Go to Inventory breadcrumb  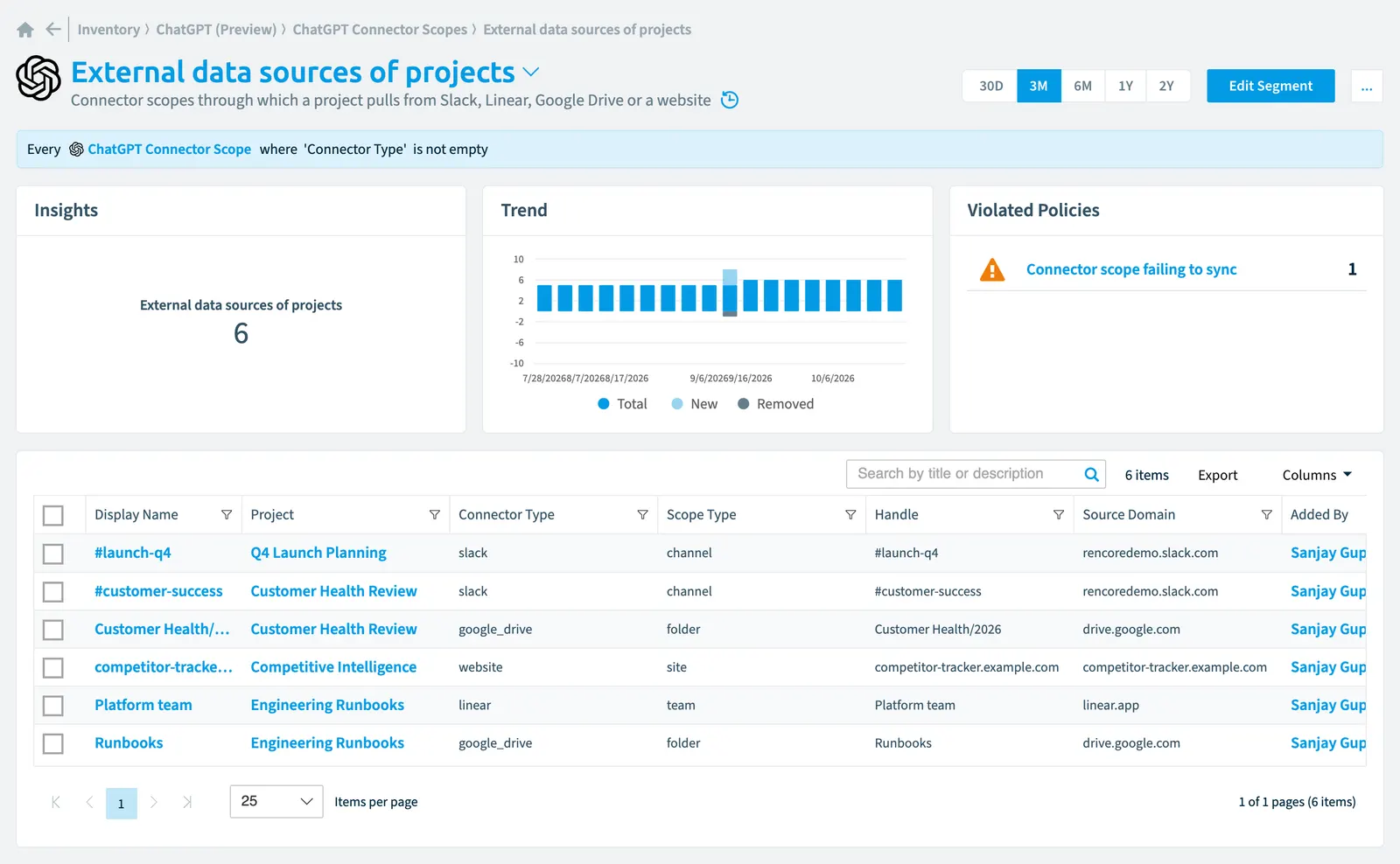108,30
